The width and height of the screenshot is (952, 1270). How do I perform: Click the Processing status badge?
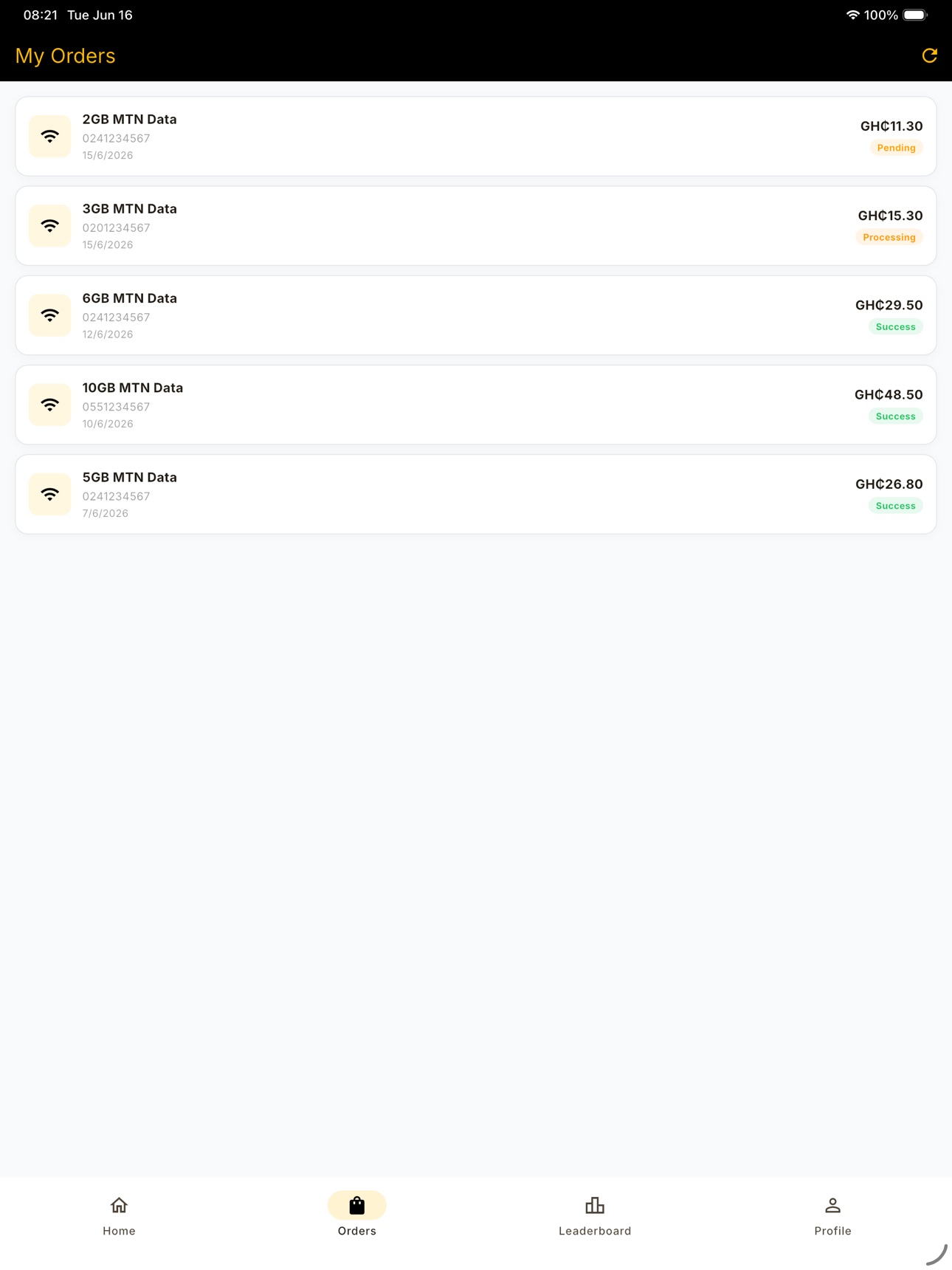click(x=889, y=237)
